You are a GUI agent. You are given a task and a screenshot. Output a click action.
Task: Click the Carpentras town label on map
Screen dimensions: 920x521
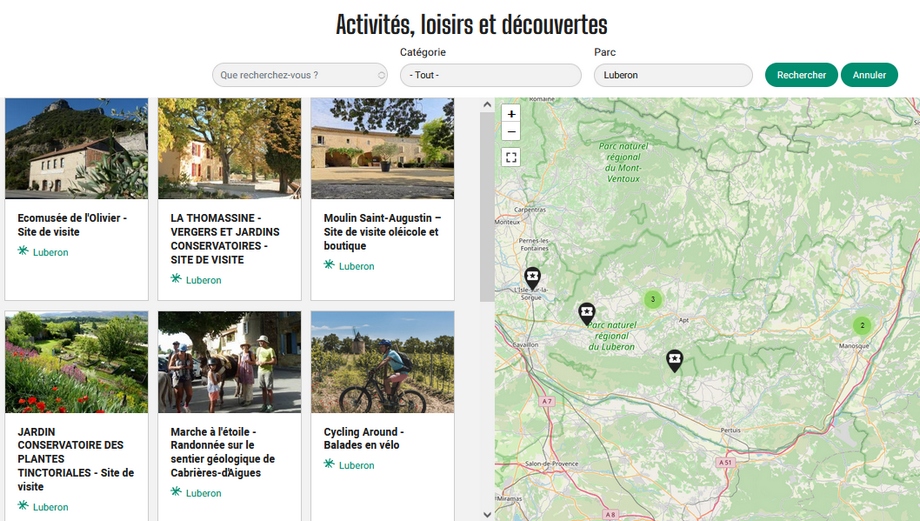click(530, 209)
